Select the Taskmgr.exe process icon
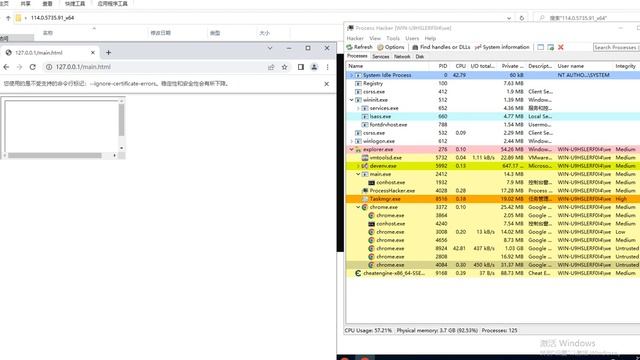 pyautogui.click(x=365, y=199)
